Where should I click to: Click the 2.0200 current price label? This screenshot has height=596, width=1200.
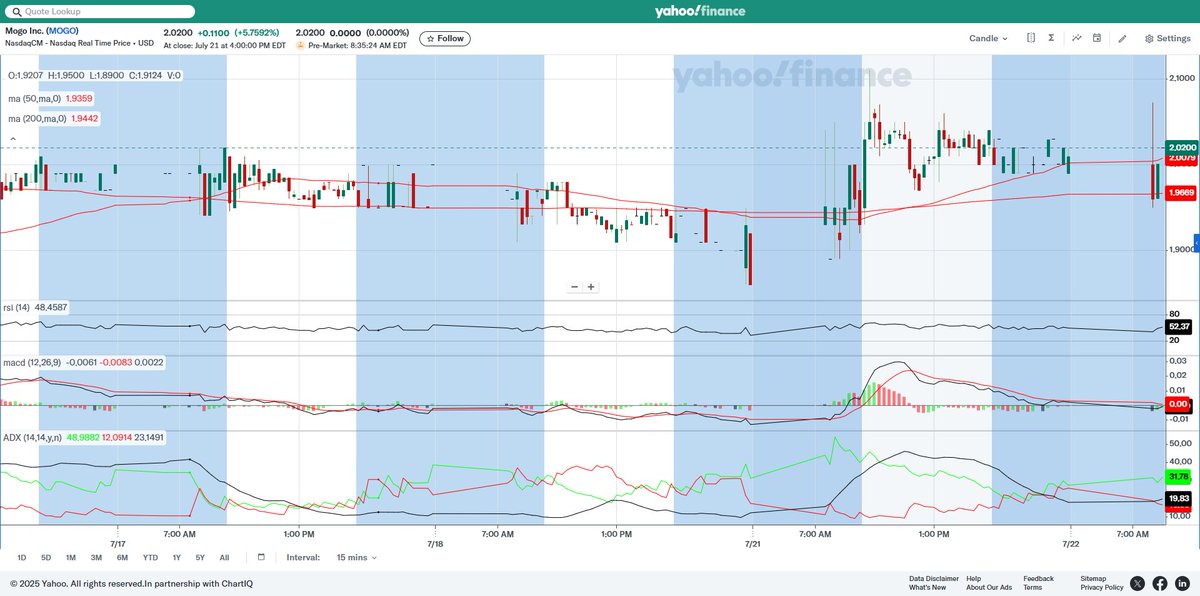[1181, 147]
